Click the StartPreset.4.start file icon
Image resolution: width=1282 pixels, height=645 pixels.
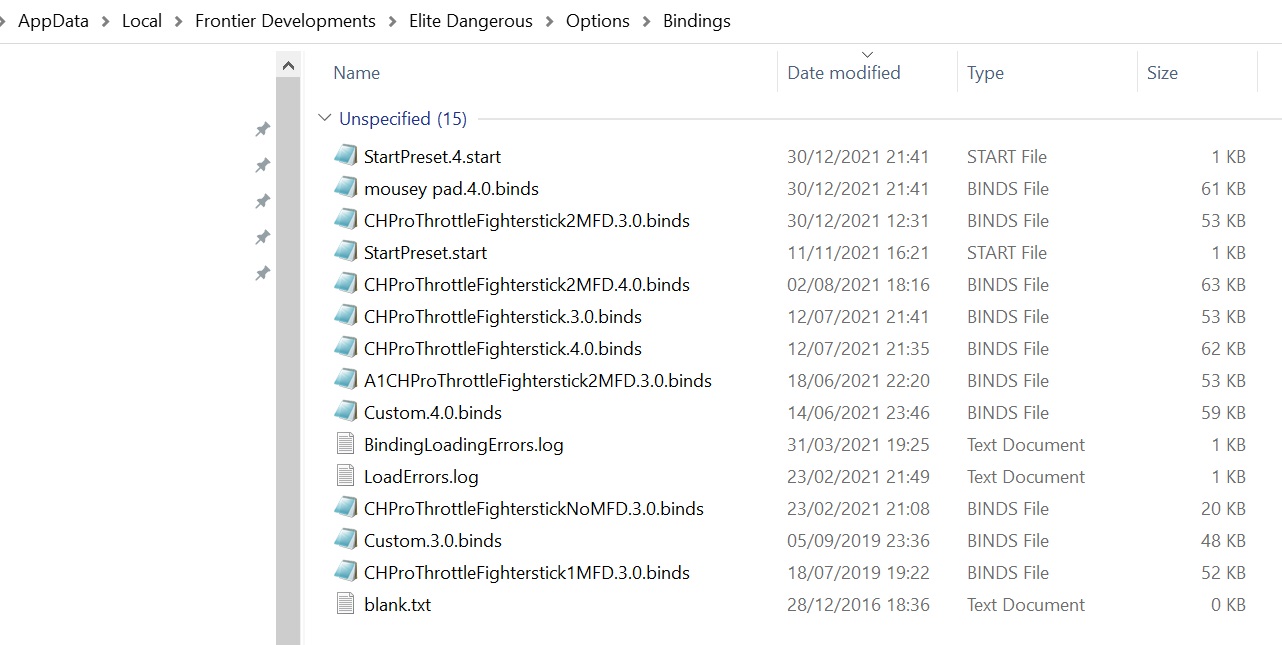point(346,156)
